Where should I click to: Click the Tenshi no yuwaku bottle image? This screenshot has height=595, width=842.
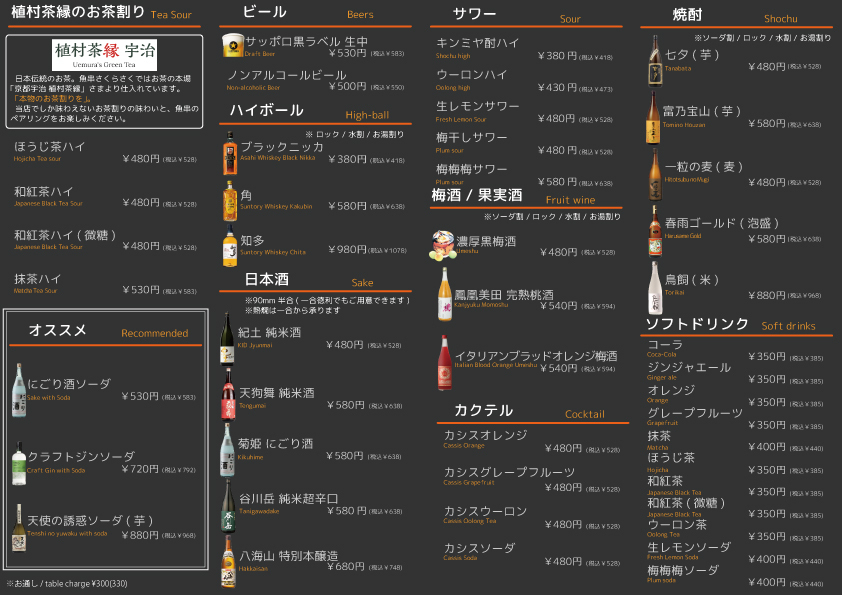pyautogui.click(x=19, y=528)
